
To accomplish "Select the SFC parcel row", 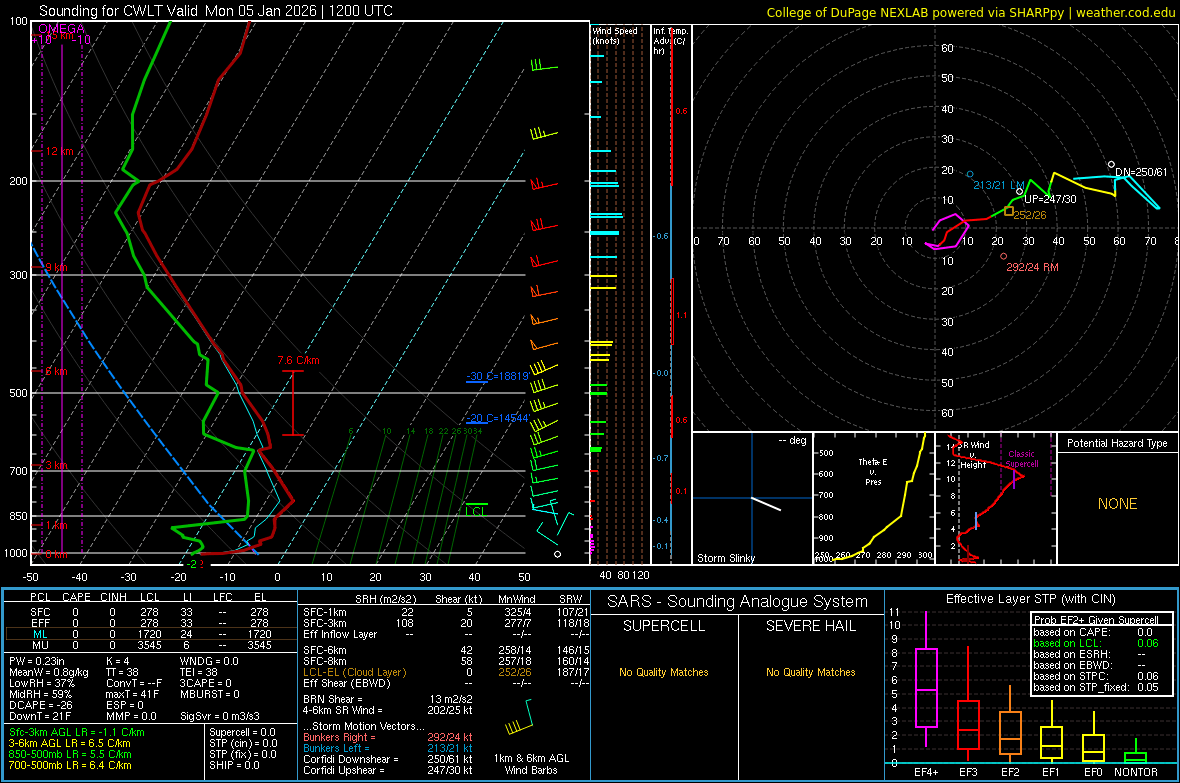I will tap(150, 612).
